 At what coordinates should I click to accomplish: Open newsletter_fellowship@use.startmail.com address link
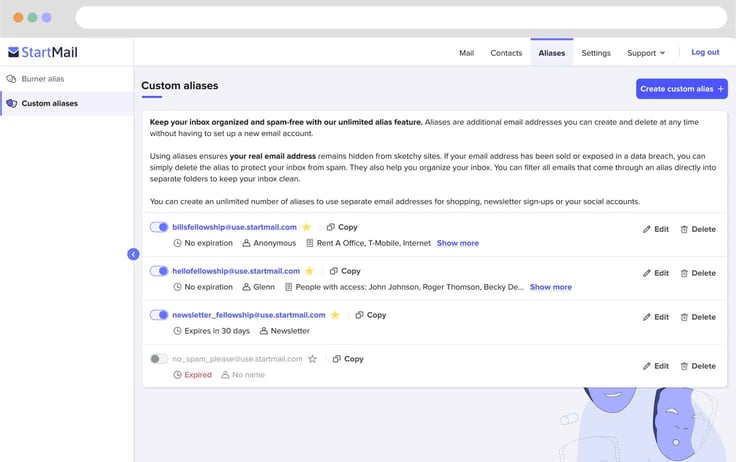pyautogui.click(x=248, y=315)
